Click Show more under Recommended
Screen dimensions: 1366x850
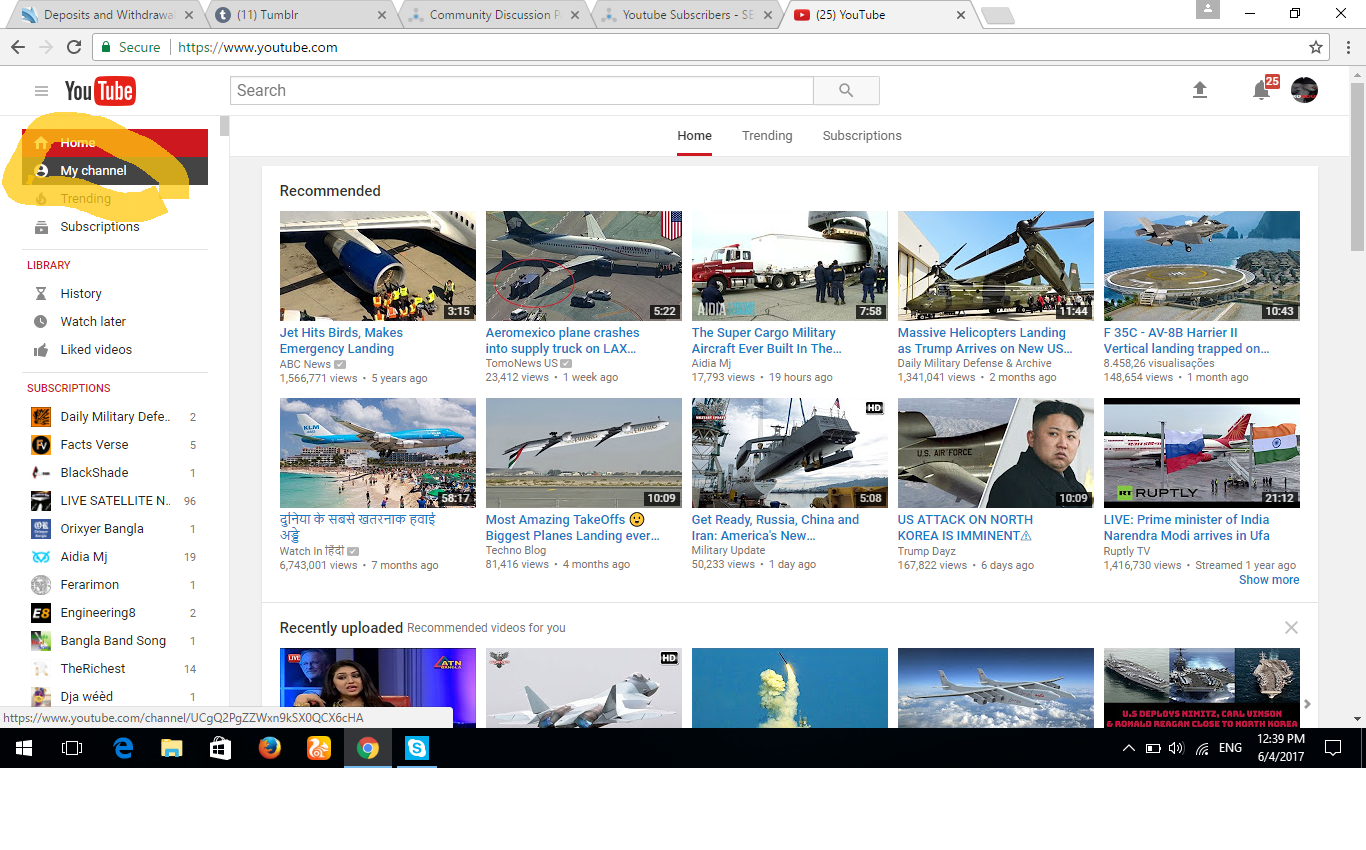tap(1269, 580)
